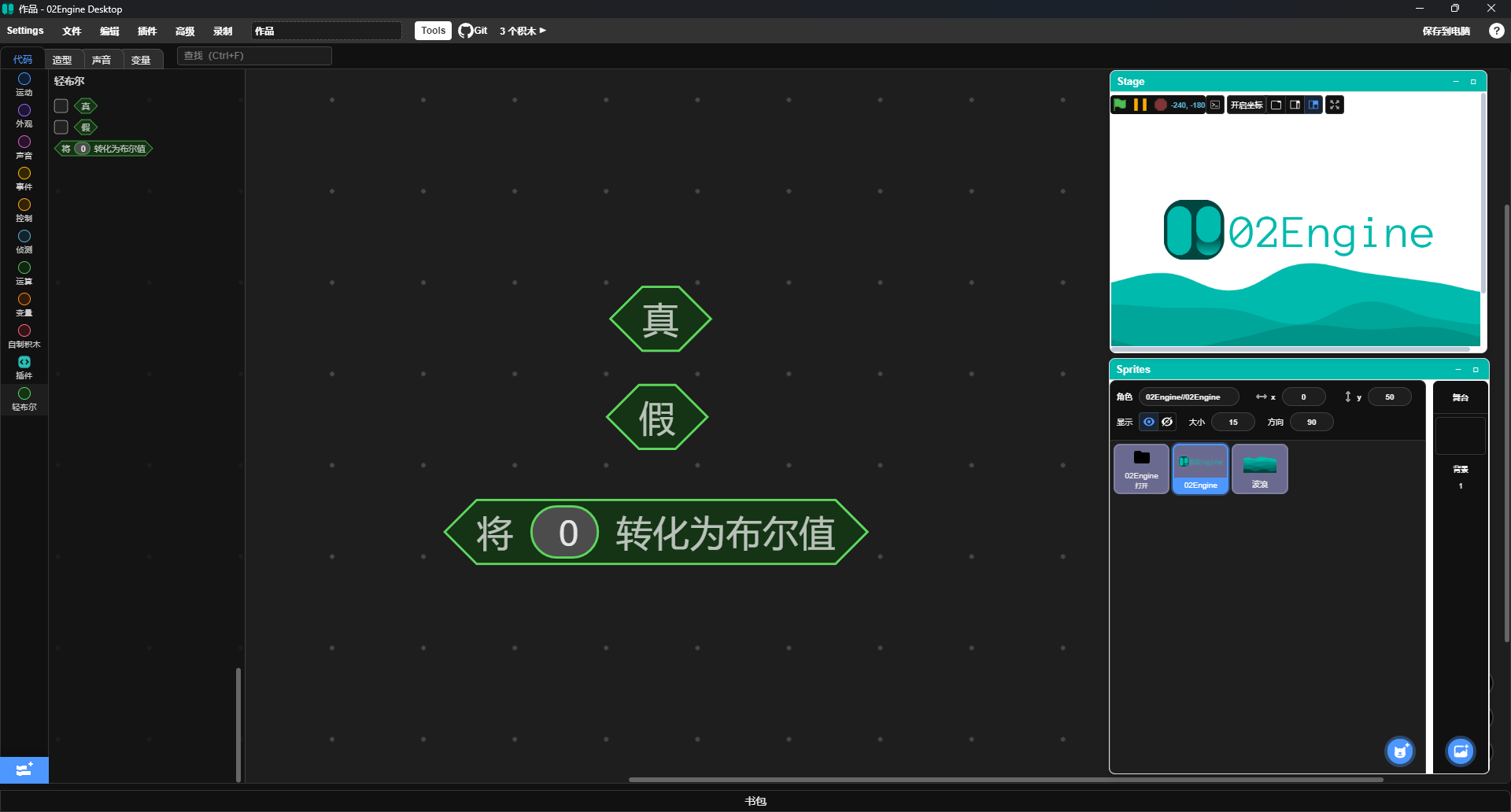Click the green flag to run project
This screenshot has width=1511, height=812.
tap(1120, 105)
